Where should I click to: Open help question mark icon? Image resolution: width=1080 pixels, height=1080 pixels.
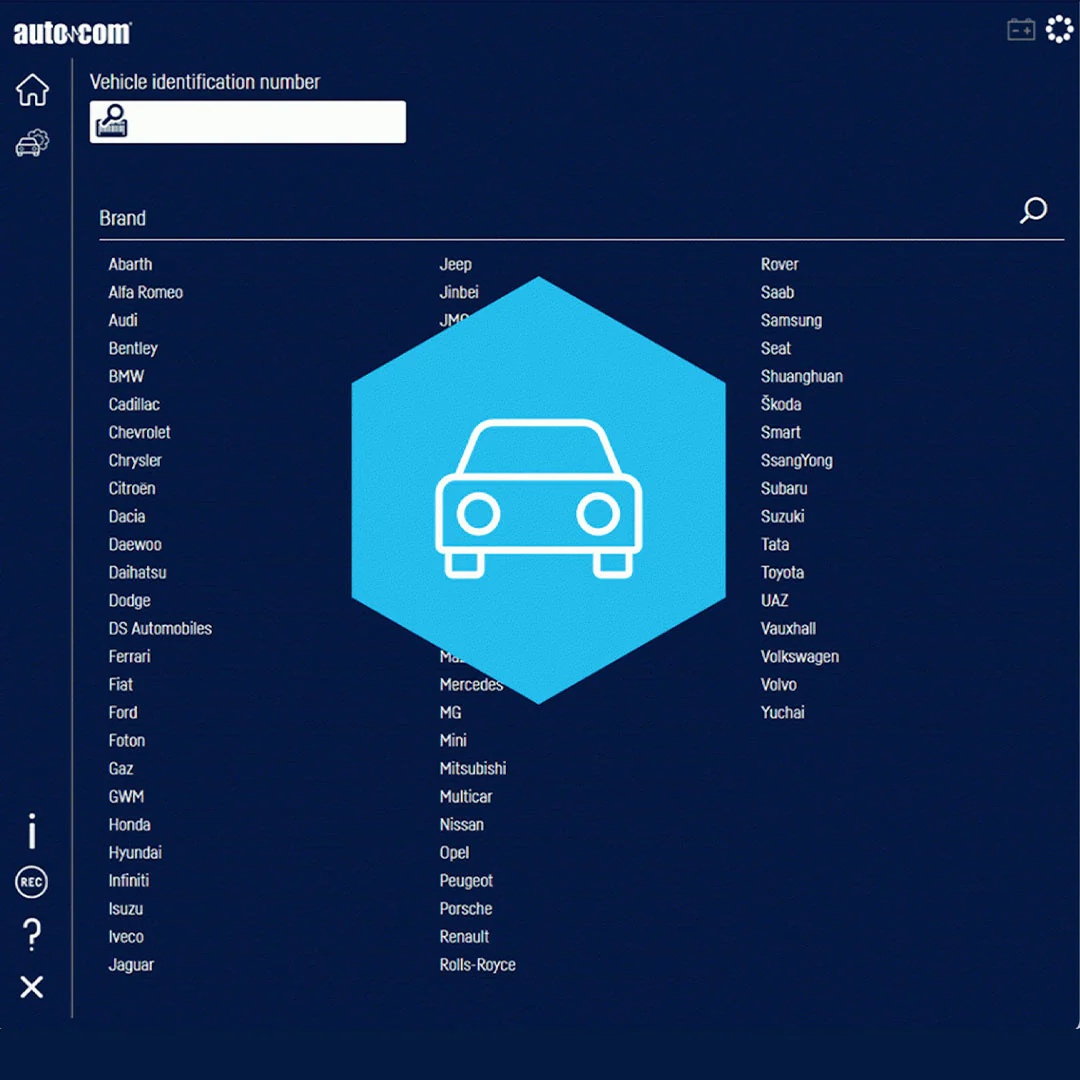coord(32,936)
